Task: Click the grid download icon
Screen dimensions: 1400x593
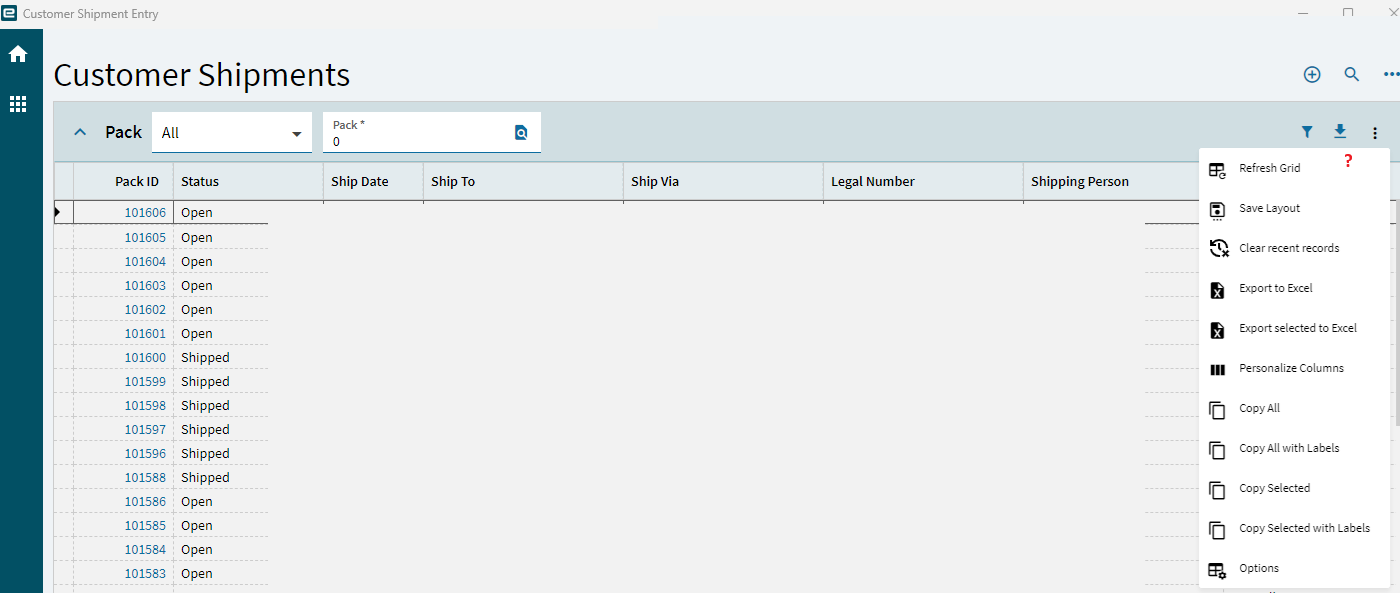Action: tap(1340, 132)
